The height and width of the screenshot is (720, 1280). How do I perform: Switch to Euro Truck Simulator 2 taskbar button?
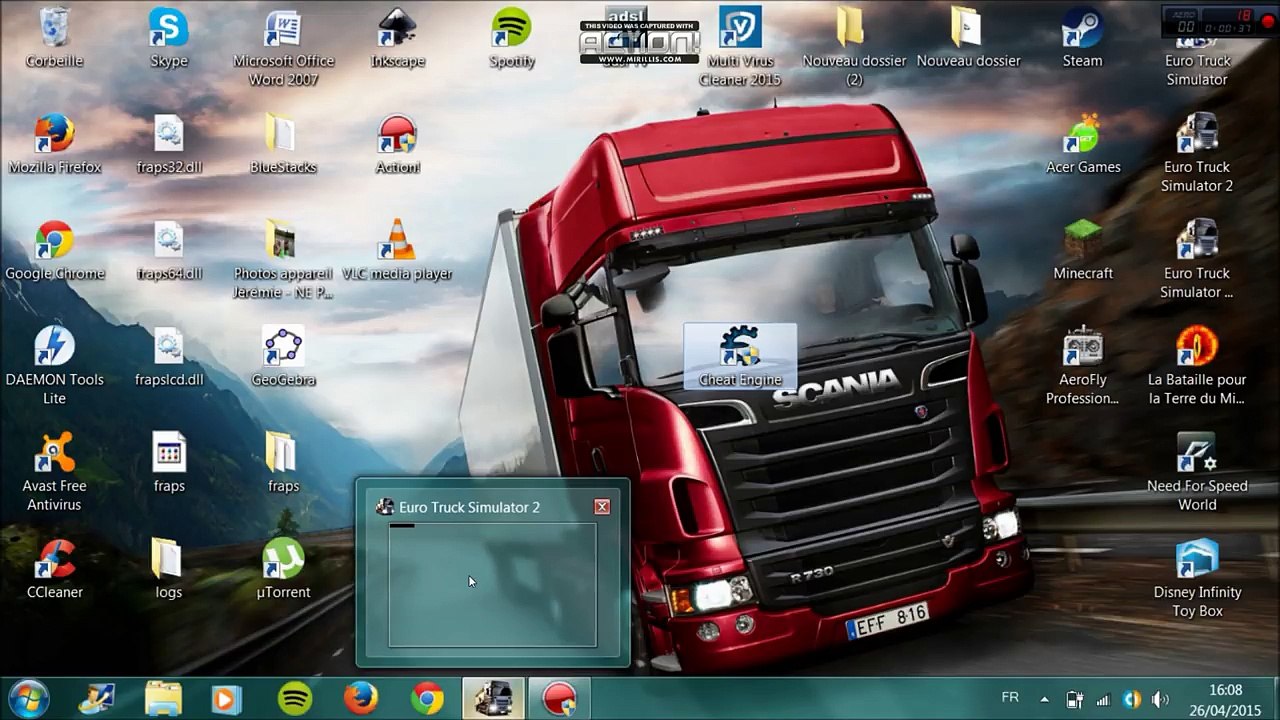(493, 698)
